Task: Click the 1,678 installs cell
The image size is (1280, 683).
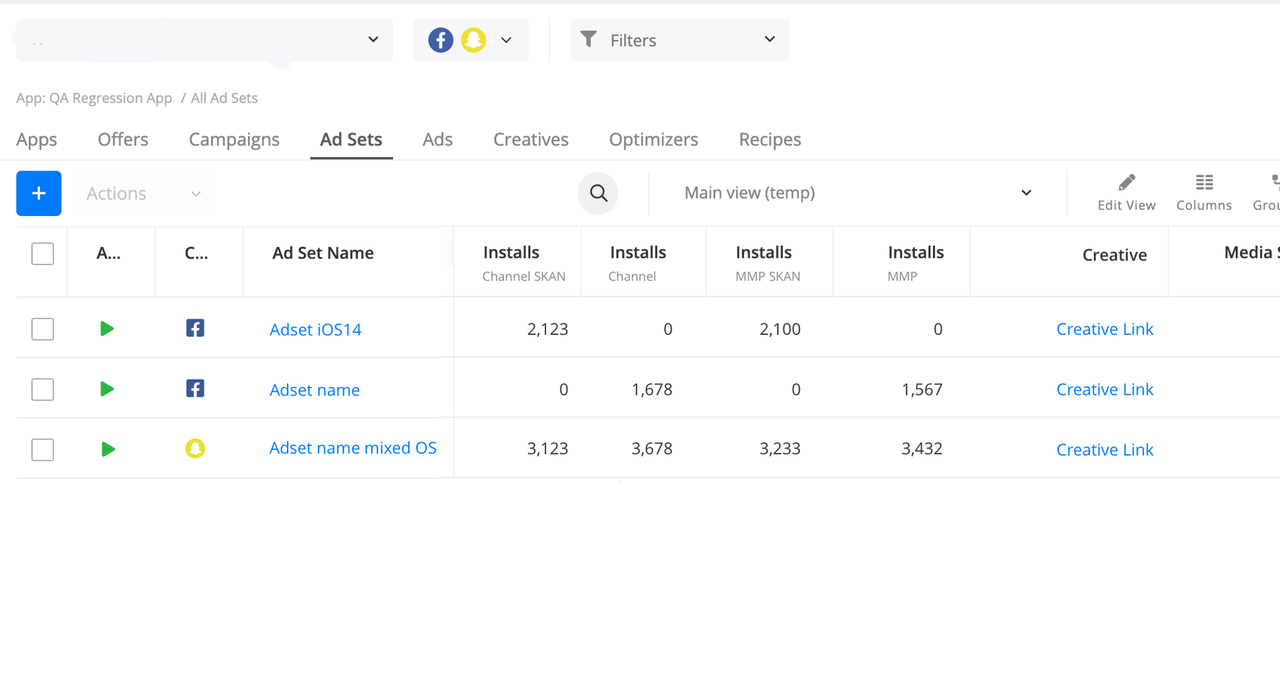Action: tap(652, 389)
